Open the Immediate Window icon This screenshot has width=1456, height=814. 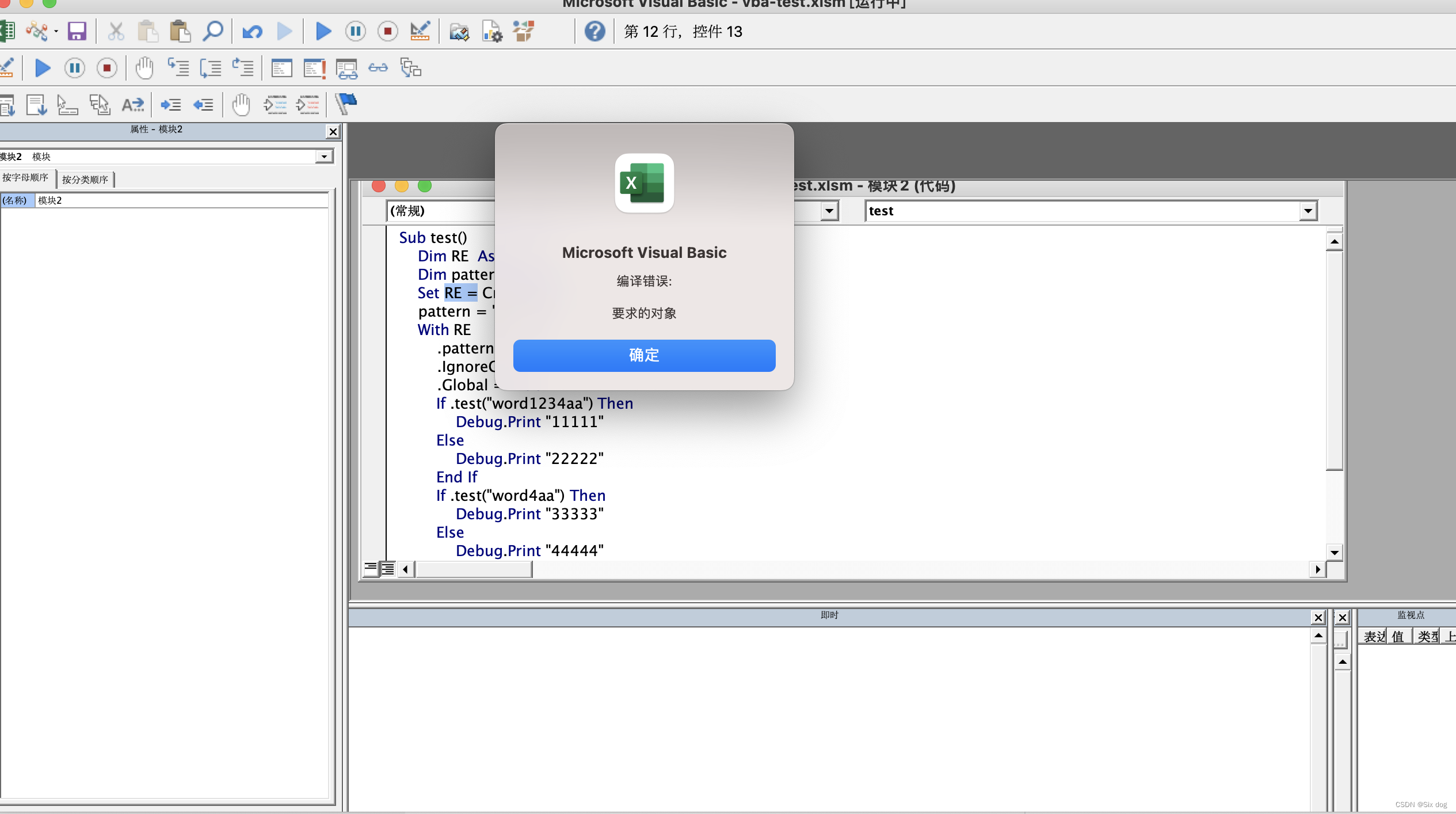click(x=314, y=68)
